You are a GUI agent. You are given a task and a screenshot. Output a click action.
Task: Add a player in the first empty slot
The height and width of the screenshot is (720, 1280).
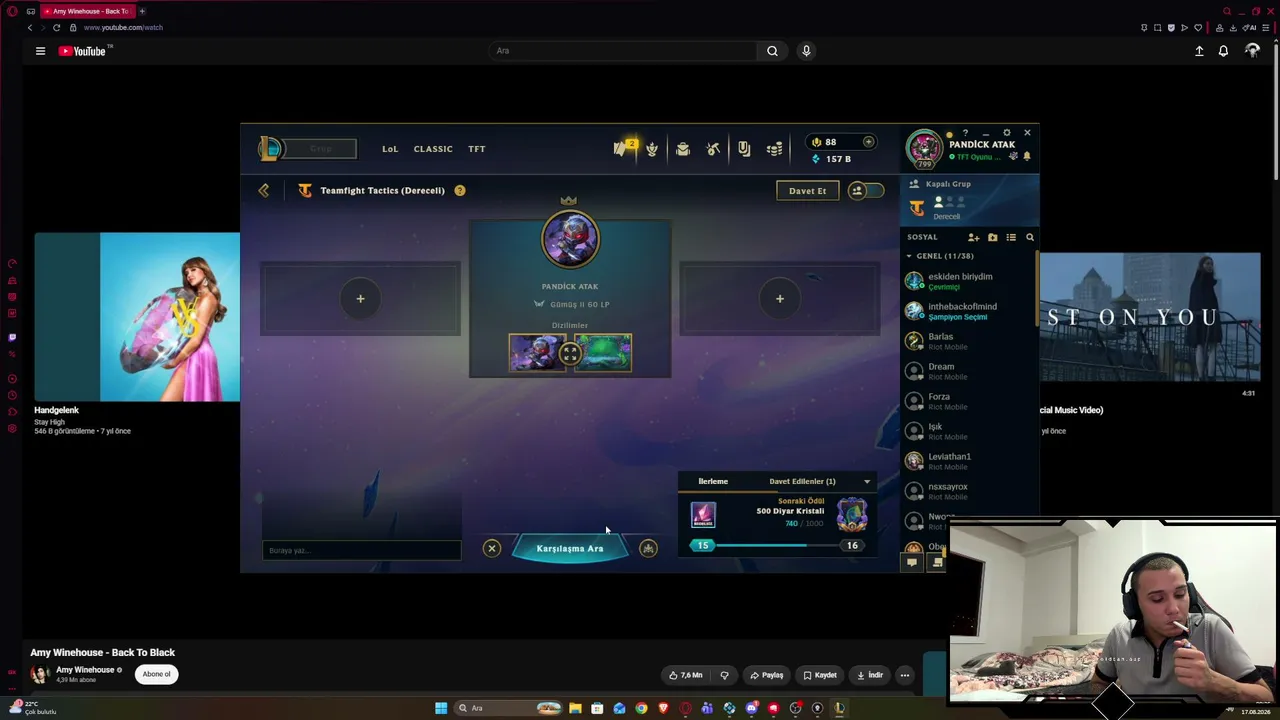tap(361, 298)
